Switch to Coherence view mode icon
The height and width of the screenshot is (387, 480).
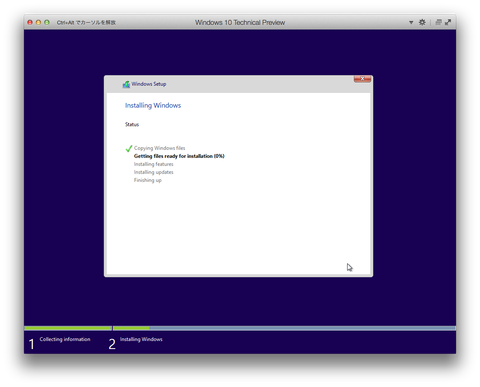439,22
